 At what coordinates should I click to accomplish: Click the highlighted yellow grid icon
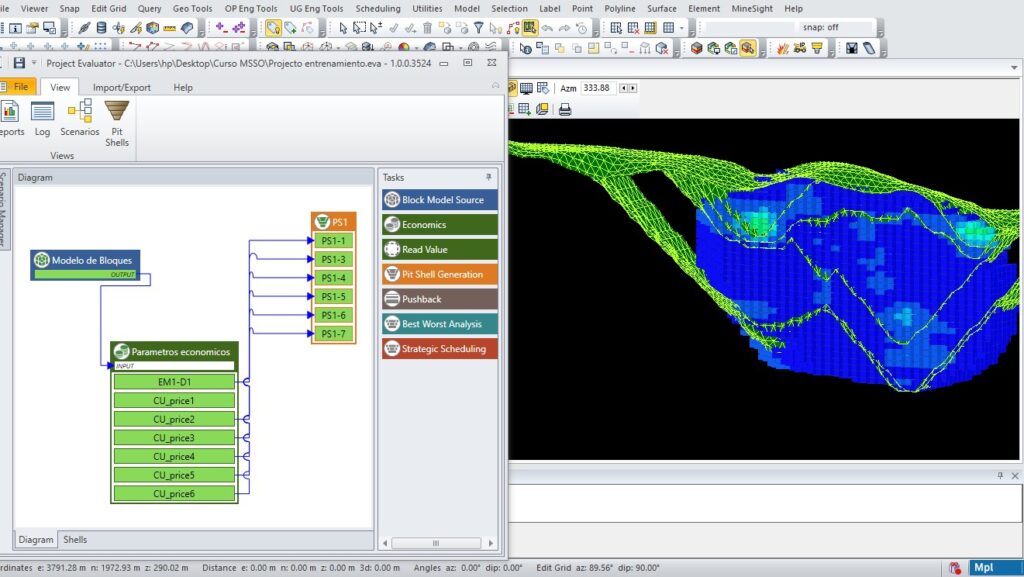[x=530, y=27]
